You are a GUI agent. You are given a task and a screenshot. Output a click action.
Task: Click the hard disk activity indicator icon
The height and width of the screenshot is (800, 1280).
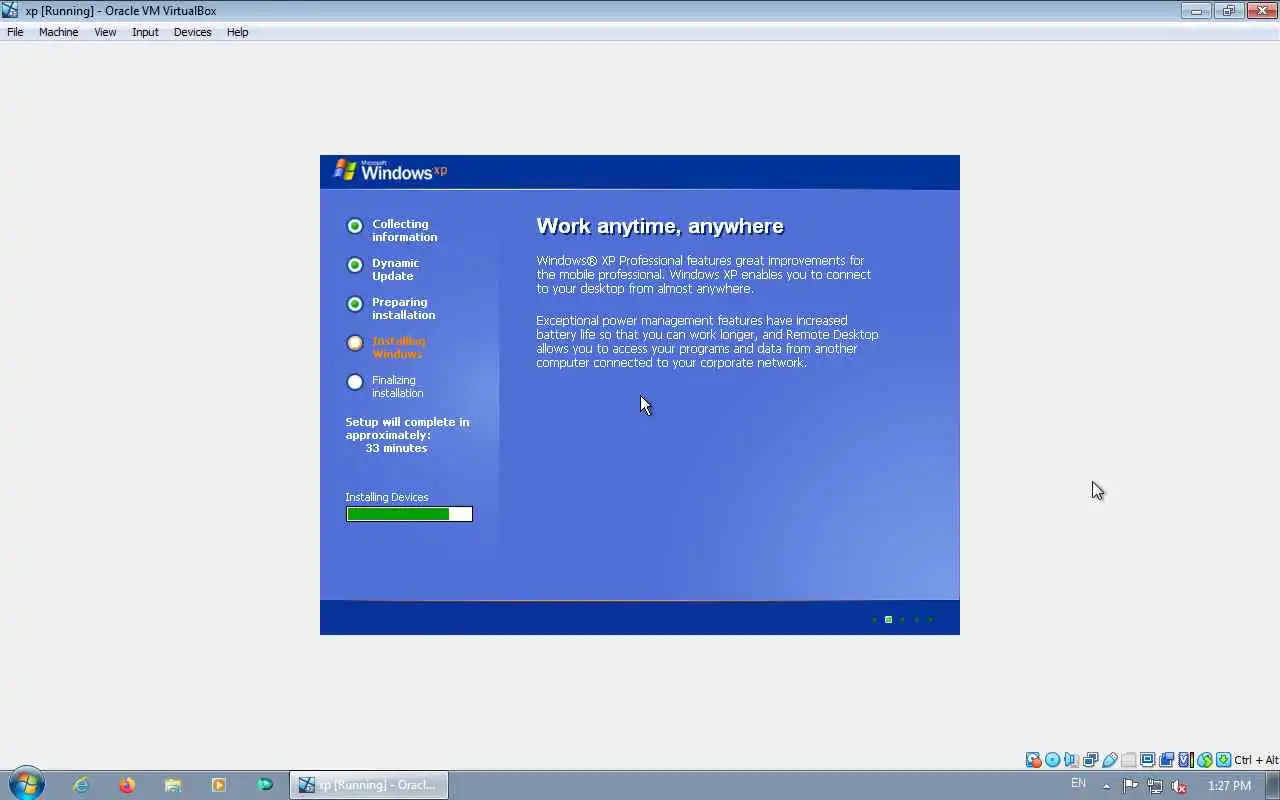(1034, 760)
